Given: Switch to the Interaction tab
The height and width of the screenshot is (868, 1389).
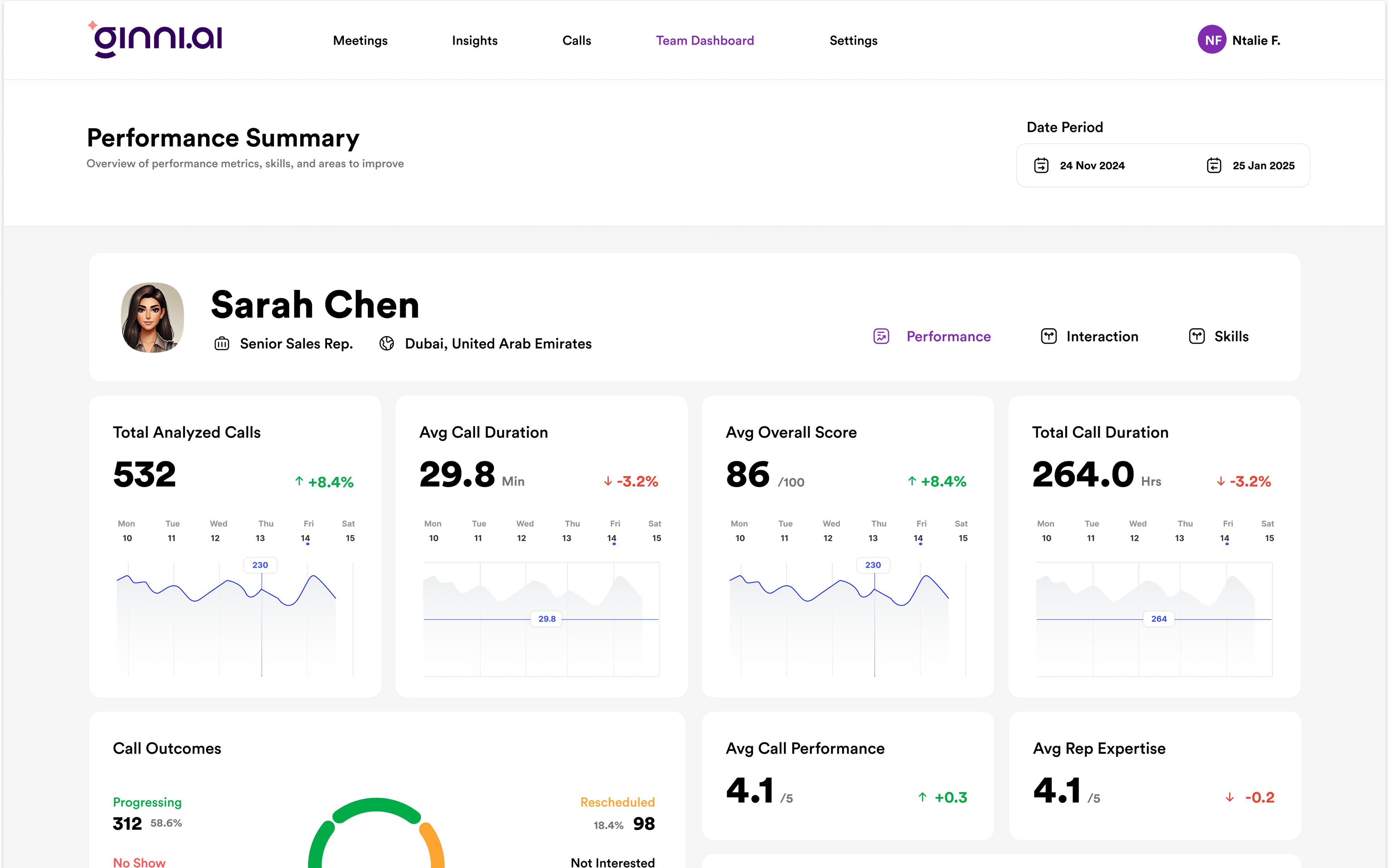Looking at the screenshot, I should [x=1101, y=336].
